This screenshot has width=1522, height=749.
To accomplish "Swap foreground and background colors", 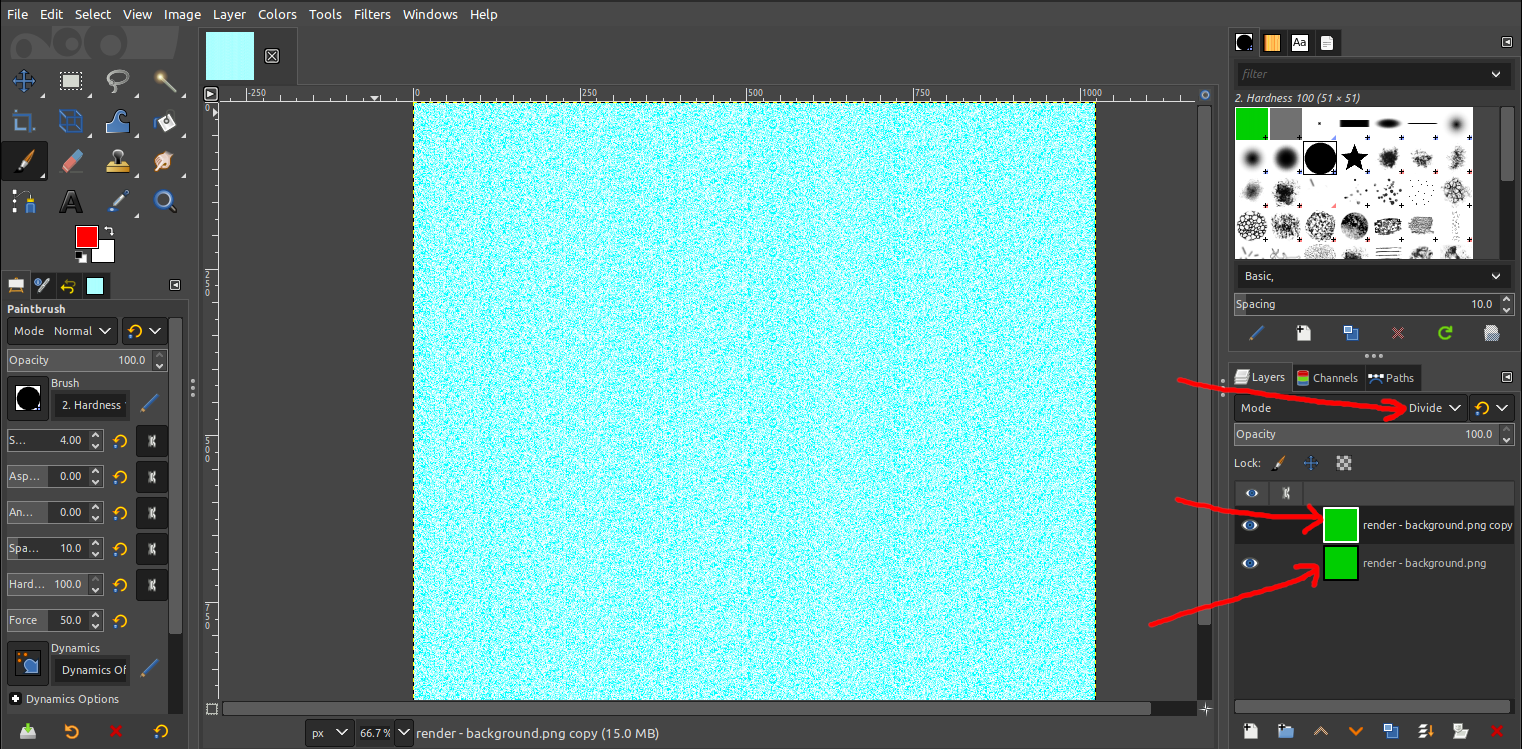I will click(x=108, y=231).
